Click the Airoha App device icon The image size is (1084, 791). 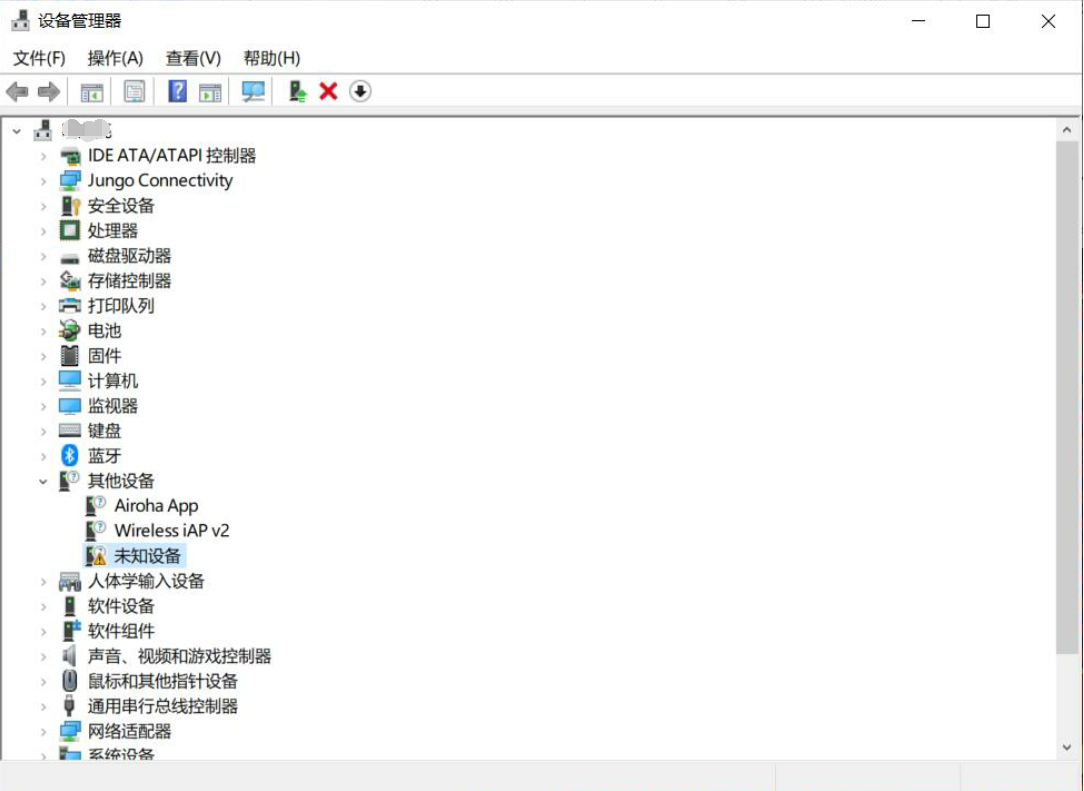coord(96,505)
